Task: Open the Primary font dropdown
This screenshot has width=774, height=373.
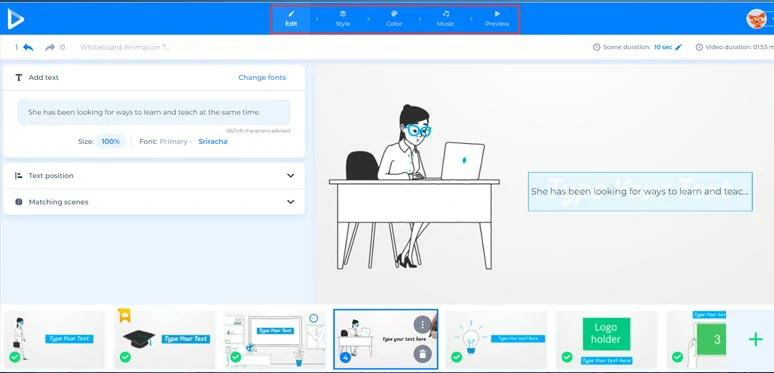Action: coord(176,142)
